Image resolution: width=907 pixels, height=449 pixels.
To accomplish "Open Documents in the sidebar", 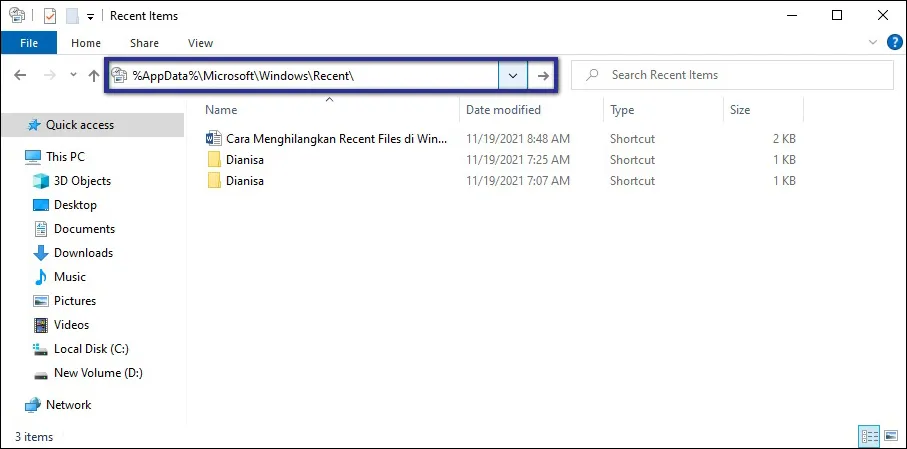I will (x=84, y=229).
